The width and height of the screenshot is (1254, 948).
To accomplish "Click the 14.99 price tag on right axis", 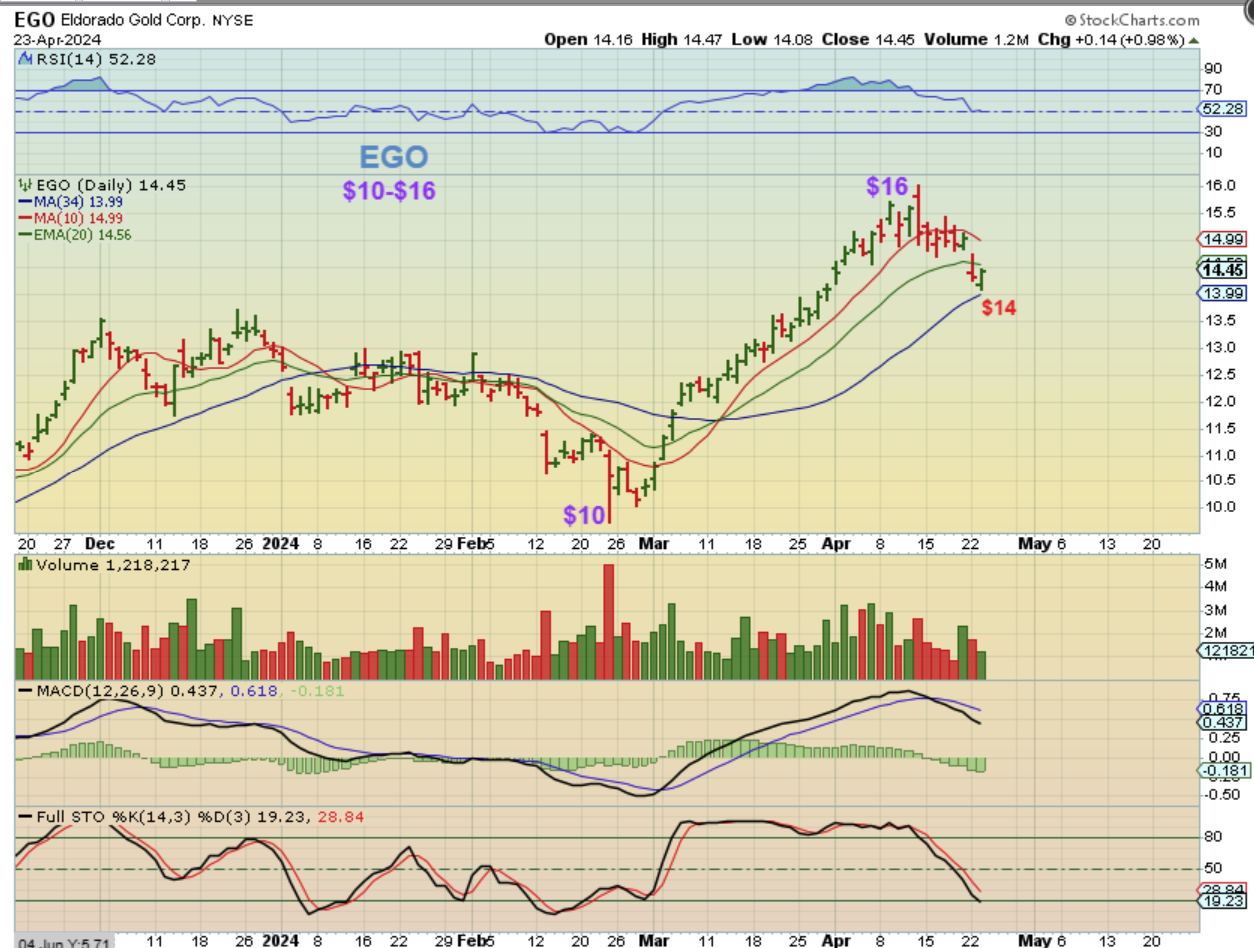I will 1222,239.
